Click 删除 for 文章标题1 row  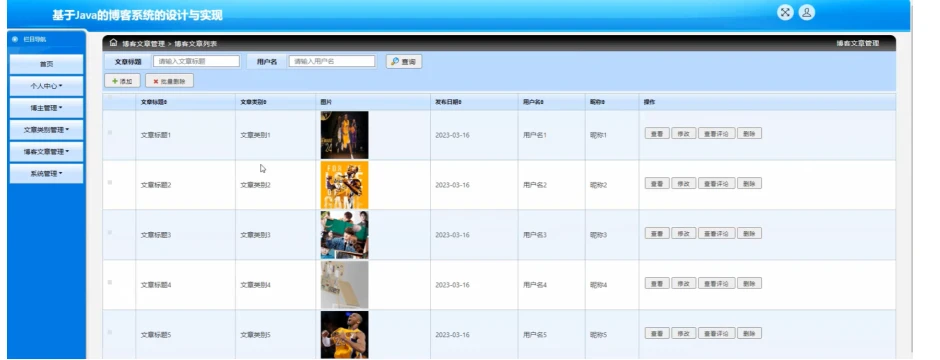(x=749, y=134)
